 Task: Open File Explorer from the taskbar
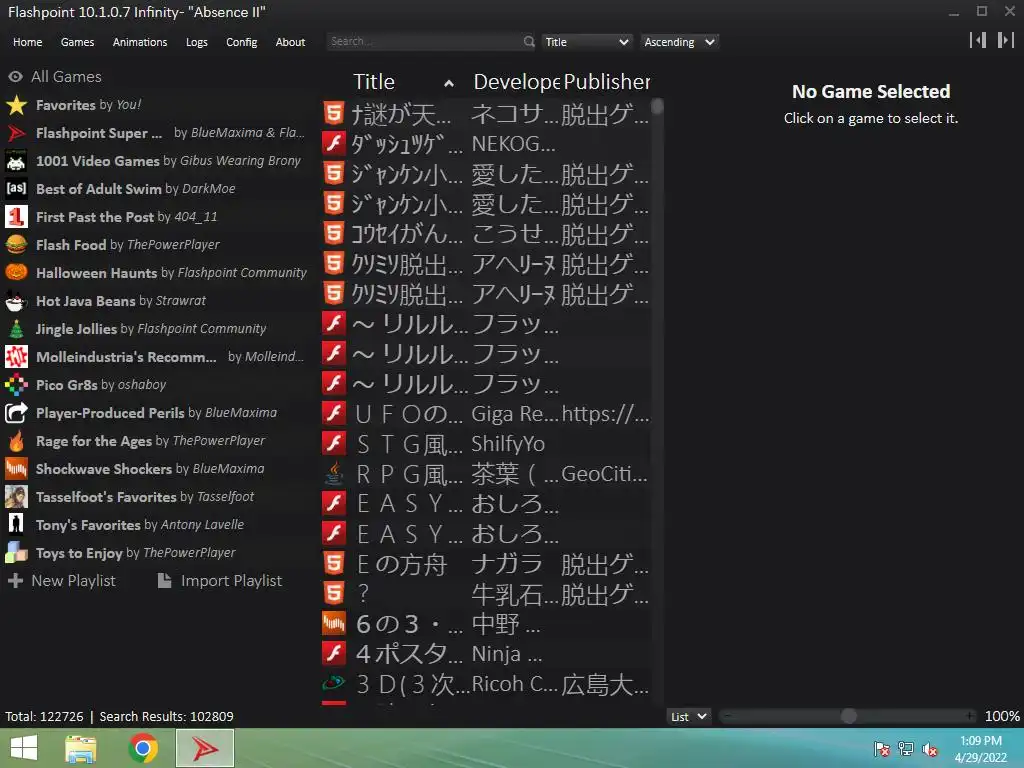click(x=81, y=748)
